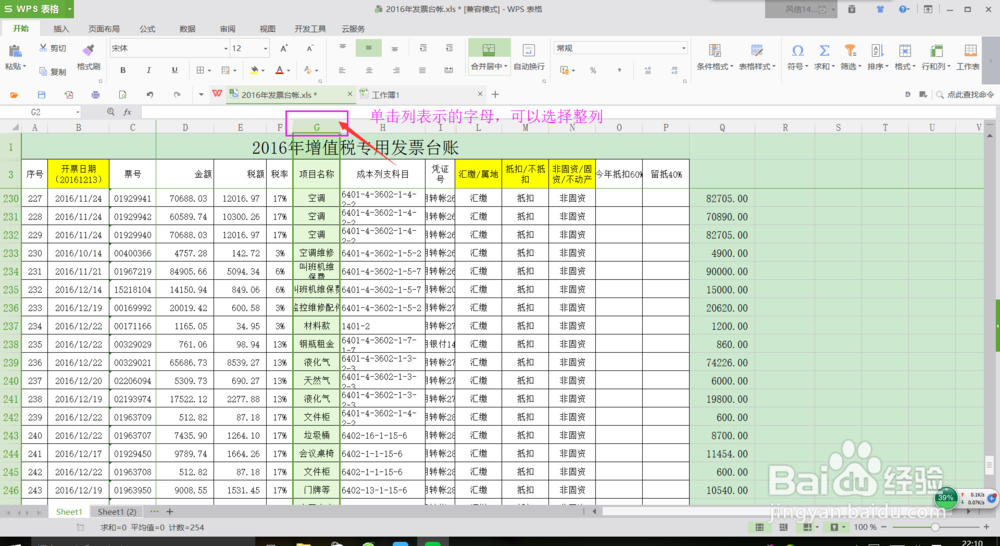Export to PDF from the quick toolbar
Image resolution: width=1000 pixels, height=546 pixels.
pyautogui.click(x=69, y=94)
